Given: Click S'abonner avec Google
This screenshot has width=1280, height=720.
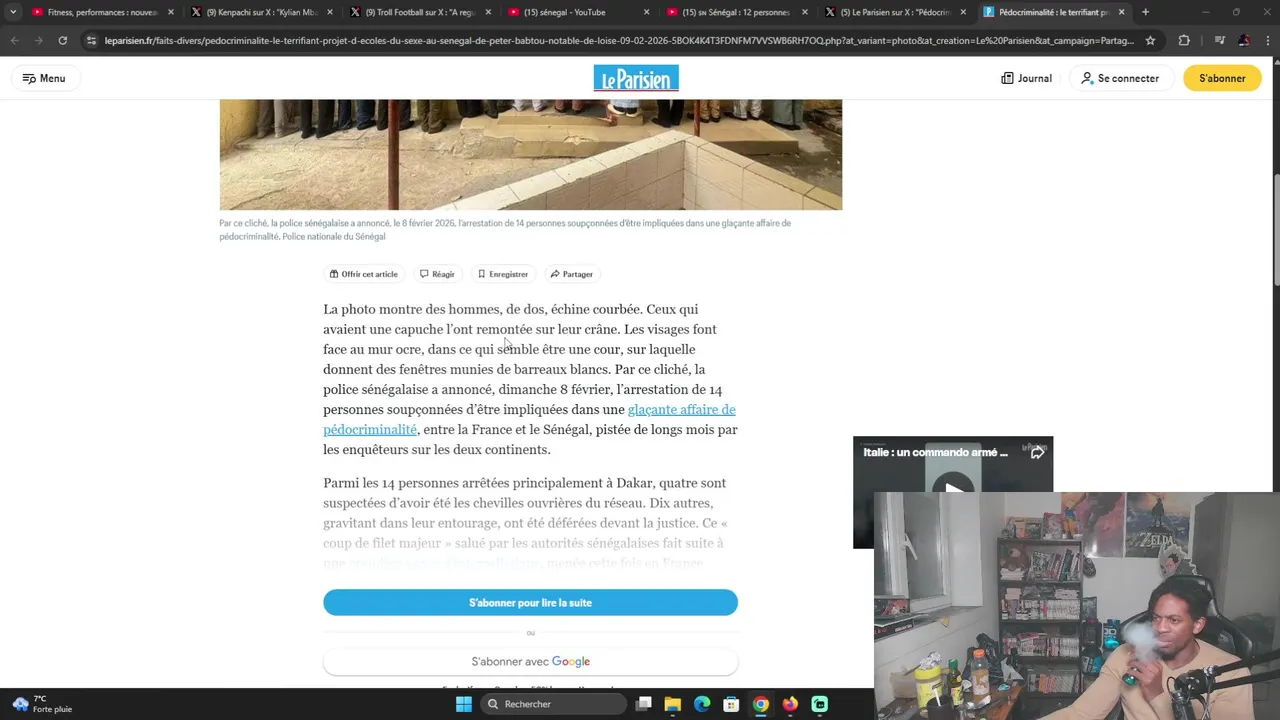Looking at the screenshot, I should click(x=530, y=661).
